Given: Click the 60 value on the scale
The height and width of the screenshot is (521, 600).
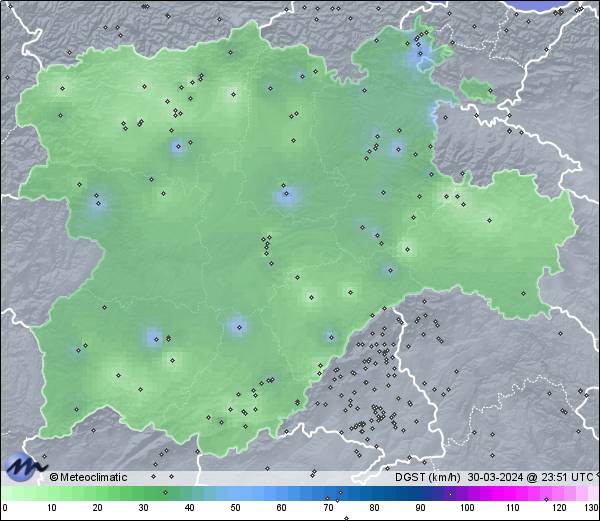Looking at the screenshot, I should 282,508.
